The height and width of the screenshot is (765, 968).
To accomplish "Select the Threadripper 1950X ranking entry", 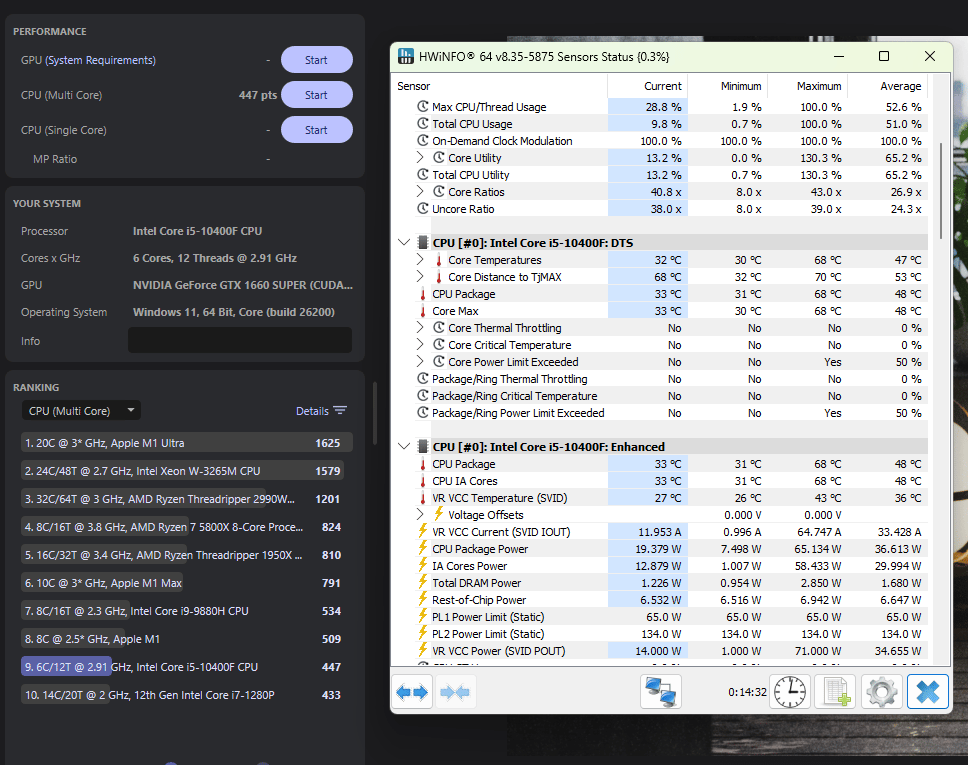I will (x=187, y=554).
